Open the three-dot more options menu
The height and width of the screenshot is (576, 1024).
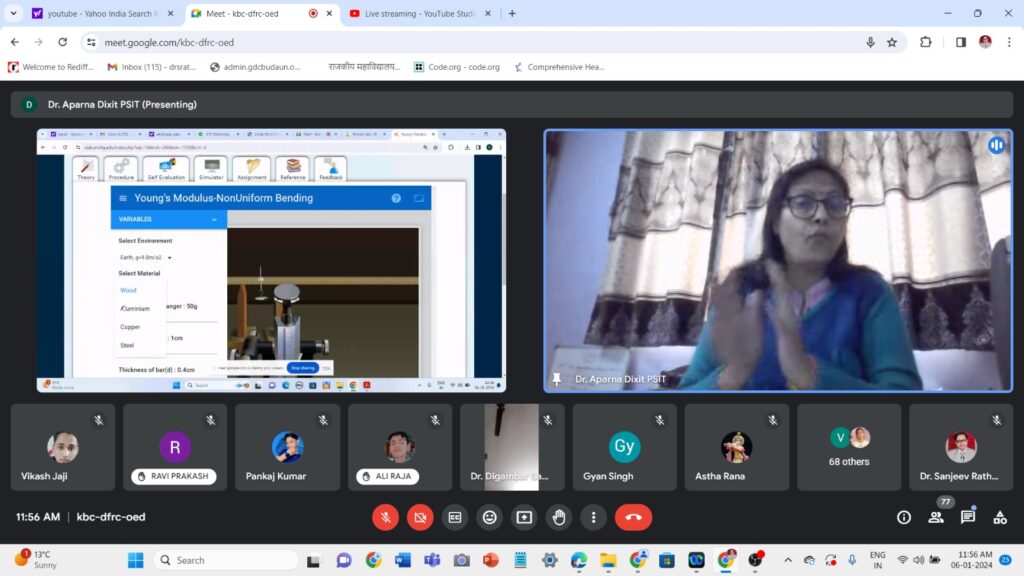tap(594, 517)
